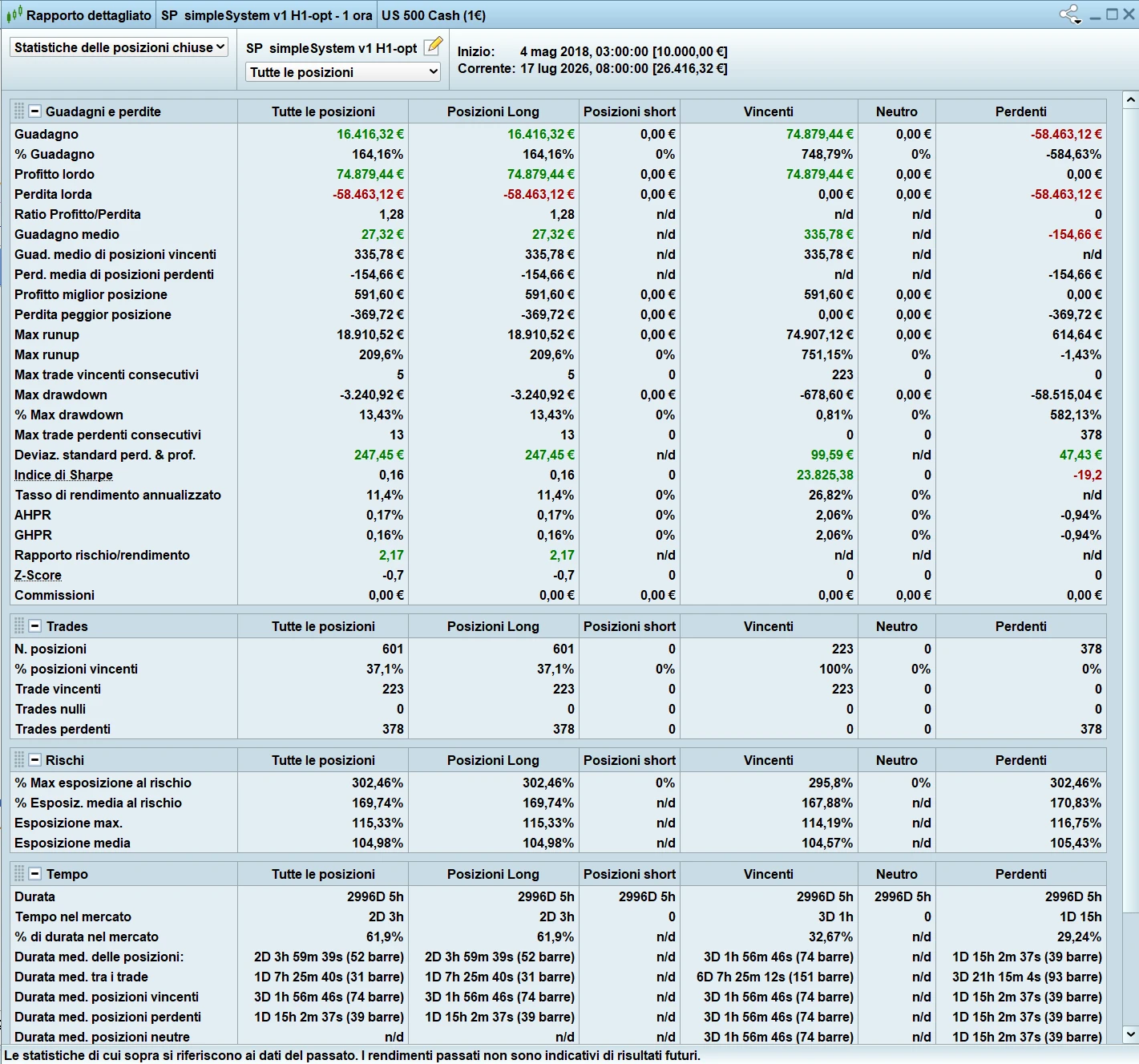Open the Tutte le posizioni filter dropdown

(x=343, y=72)
